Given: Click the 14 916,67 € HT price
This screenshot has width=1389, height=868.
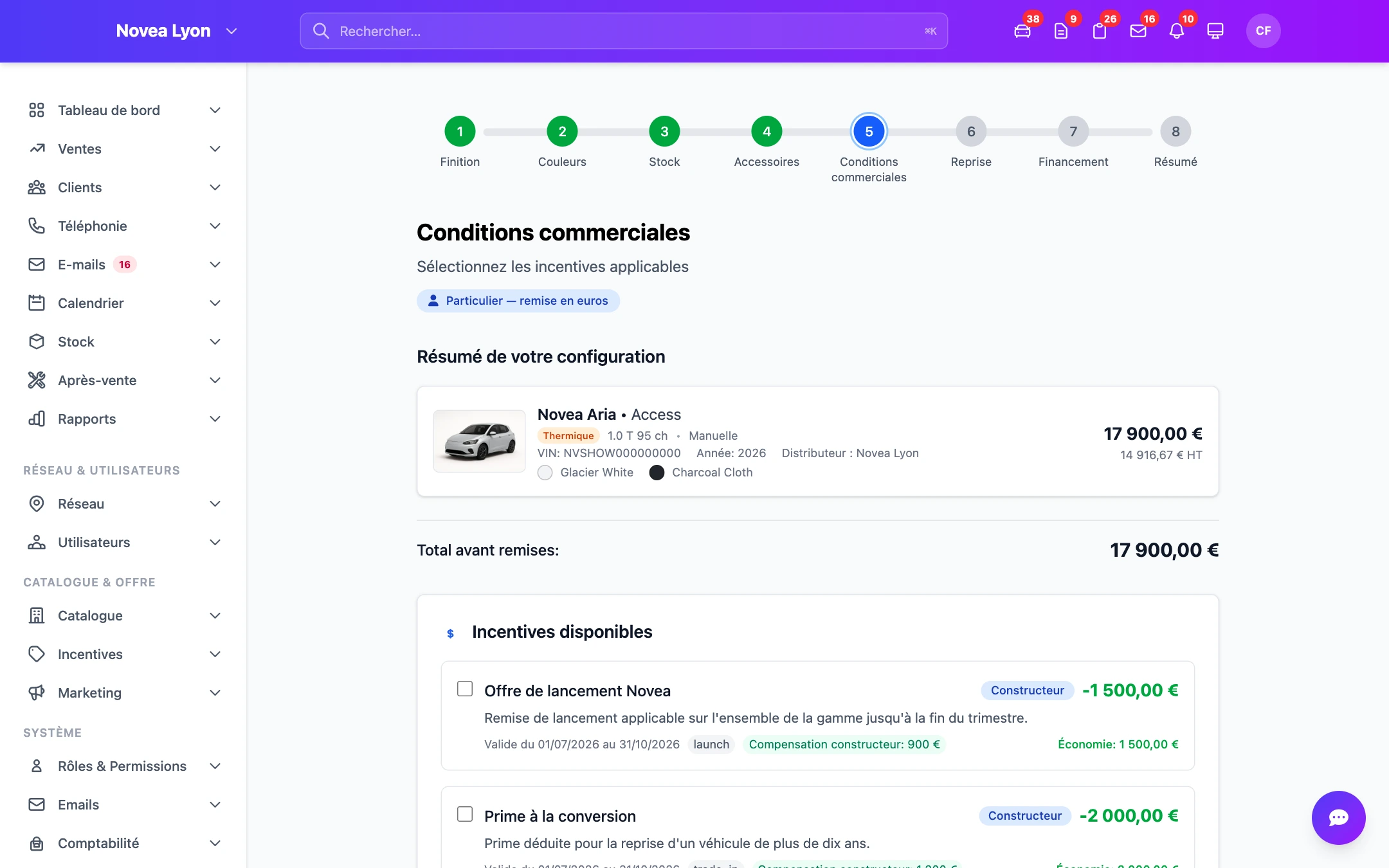Looking at the screenshot, I should coord(1161,455).
